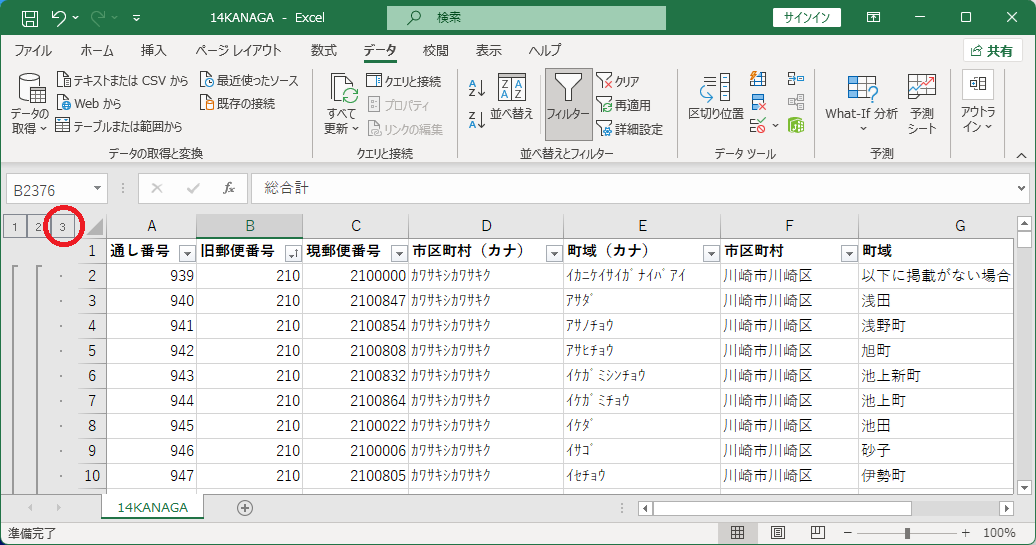
Task: Click the relationships icon
Action: pyautogui.click(x=796, y=102)
